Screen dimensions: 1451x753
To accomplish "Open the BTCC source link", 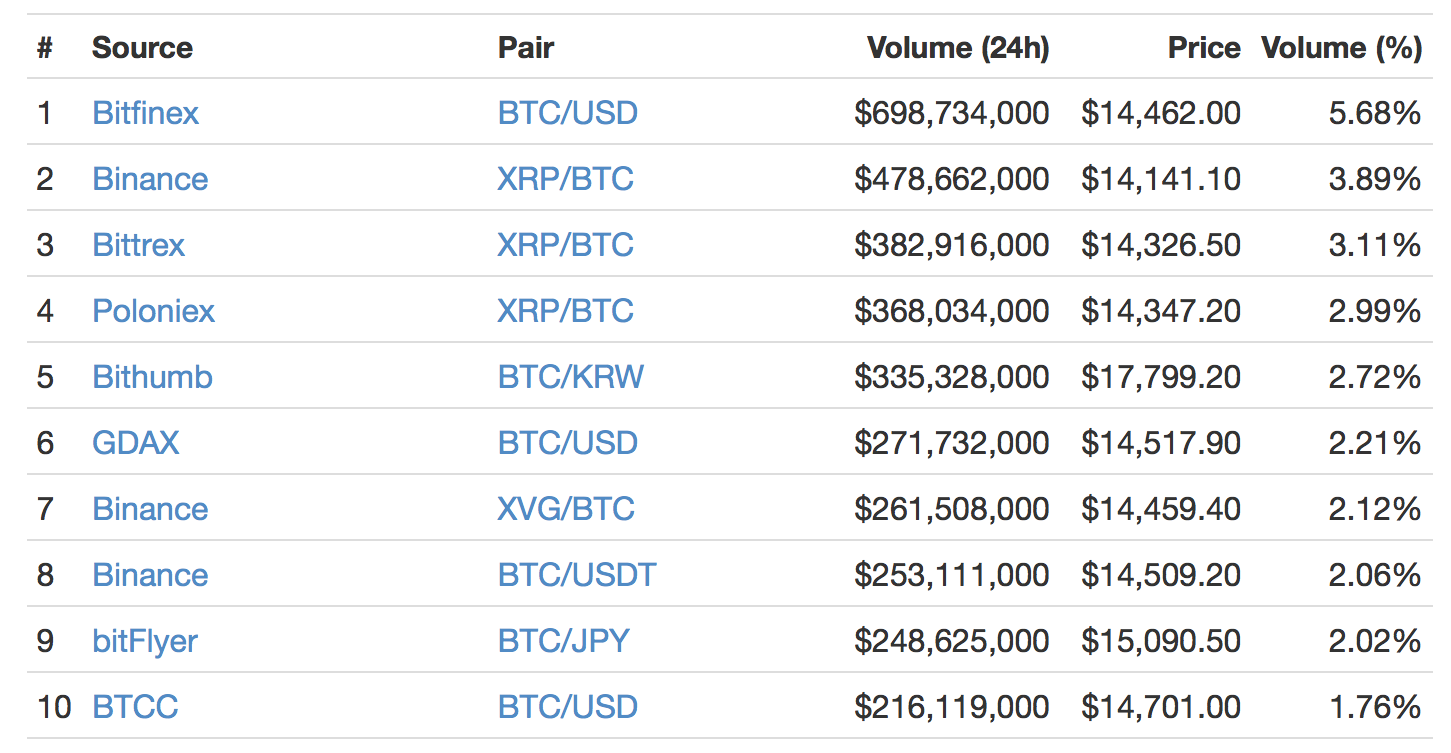I will click(x=135, y=707).
